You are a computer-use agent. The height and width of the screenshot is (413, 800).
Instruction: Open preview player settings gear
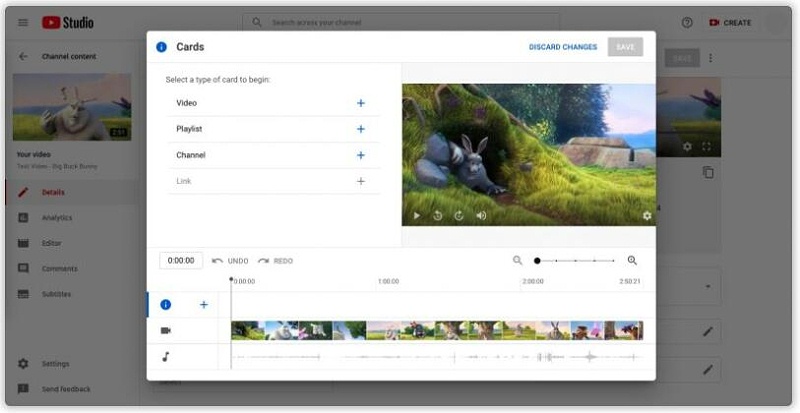coord(646,215)
